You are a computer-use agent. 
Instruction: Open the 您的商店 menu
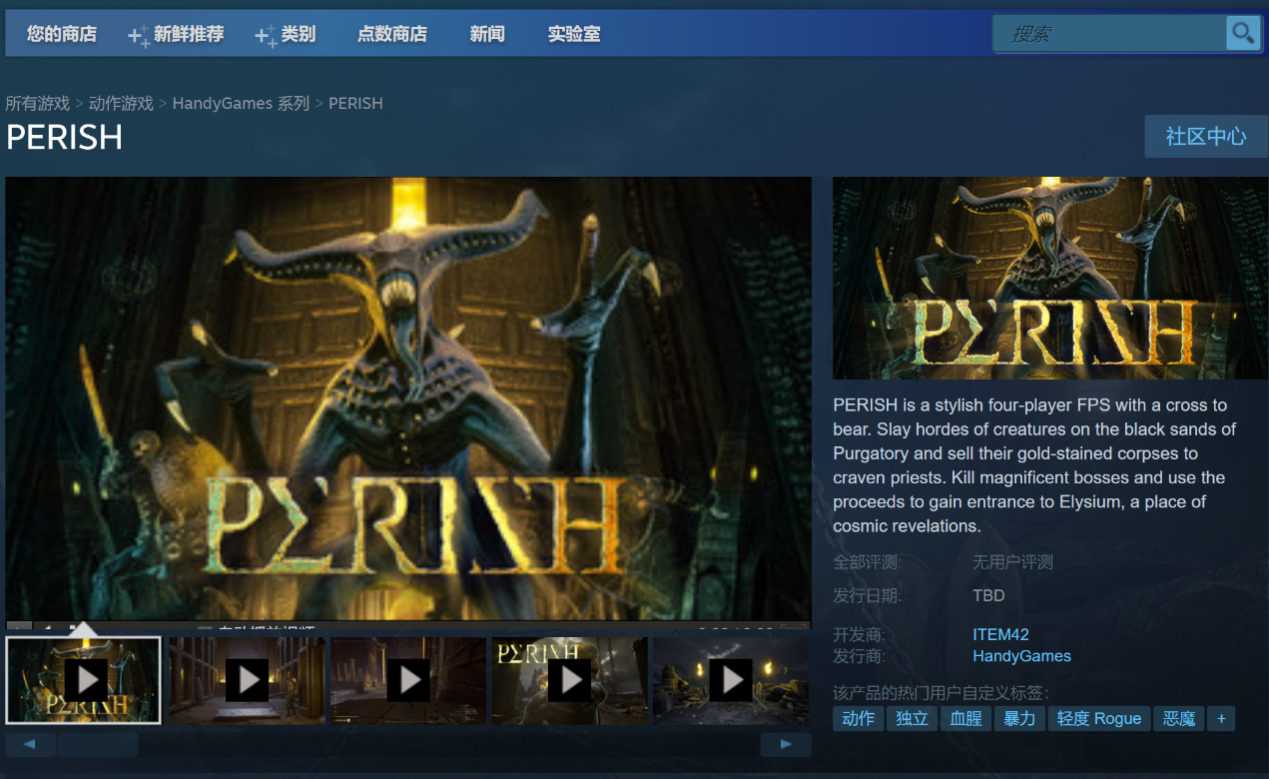coord(62,34)
